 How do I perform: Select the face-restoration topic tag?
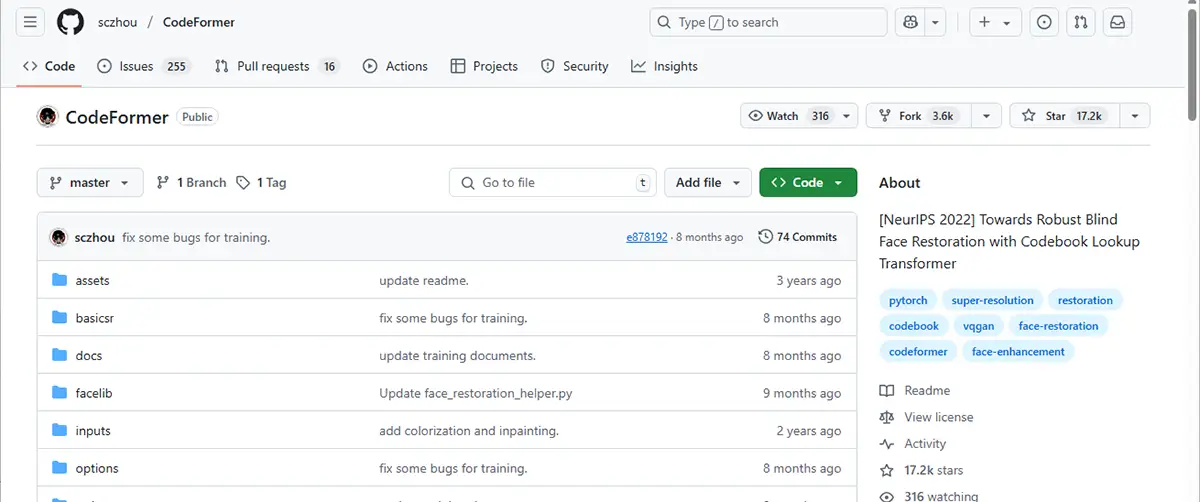[1059, 326]
